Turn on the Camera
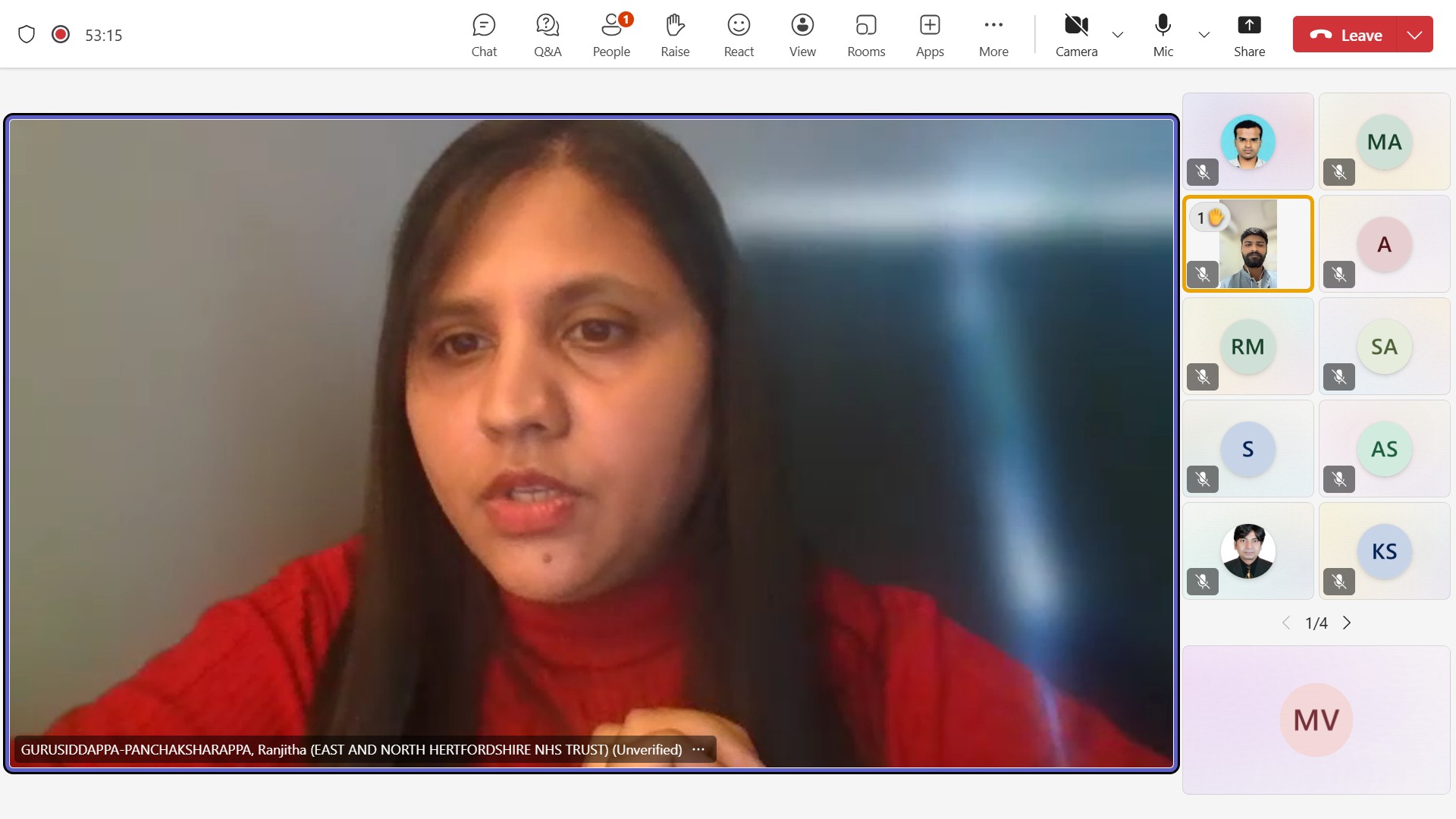 1076,35
